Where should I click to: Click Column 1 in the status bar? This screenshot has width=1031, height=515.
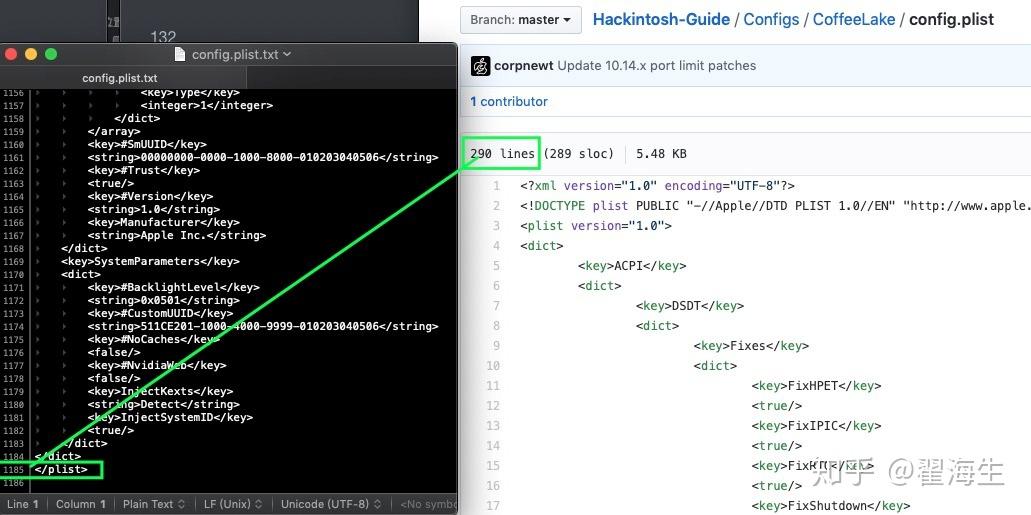click(x=81, y=504)
